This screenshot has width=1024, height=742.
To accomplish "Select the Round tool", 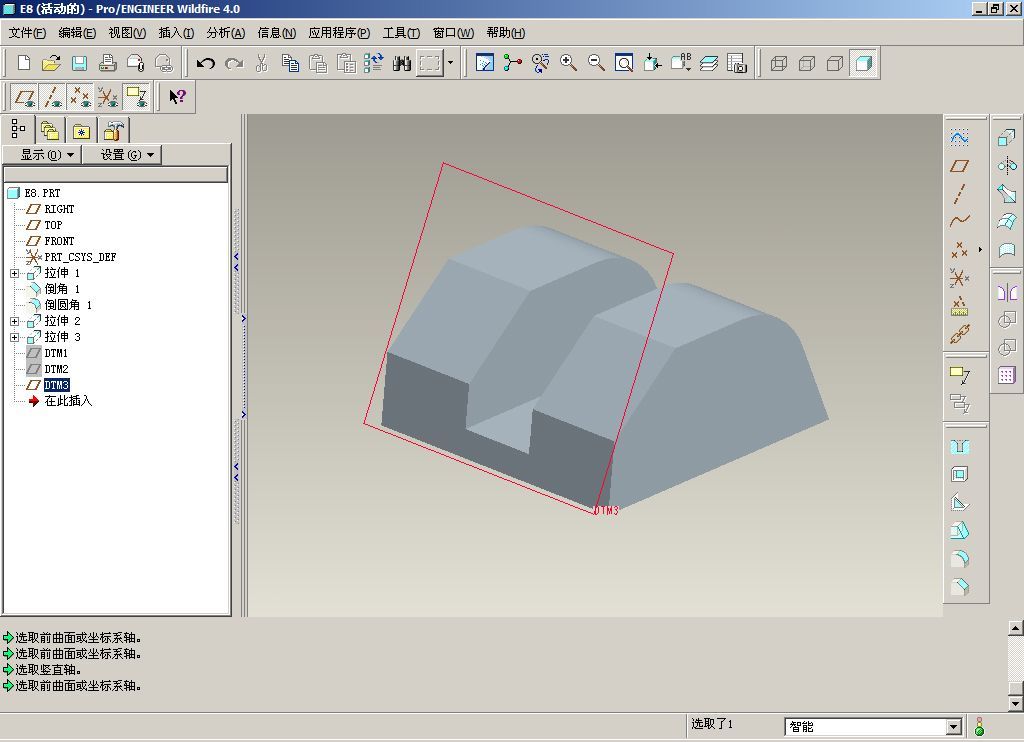I will [959, 559].
